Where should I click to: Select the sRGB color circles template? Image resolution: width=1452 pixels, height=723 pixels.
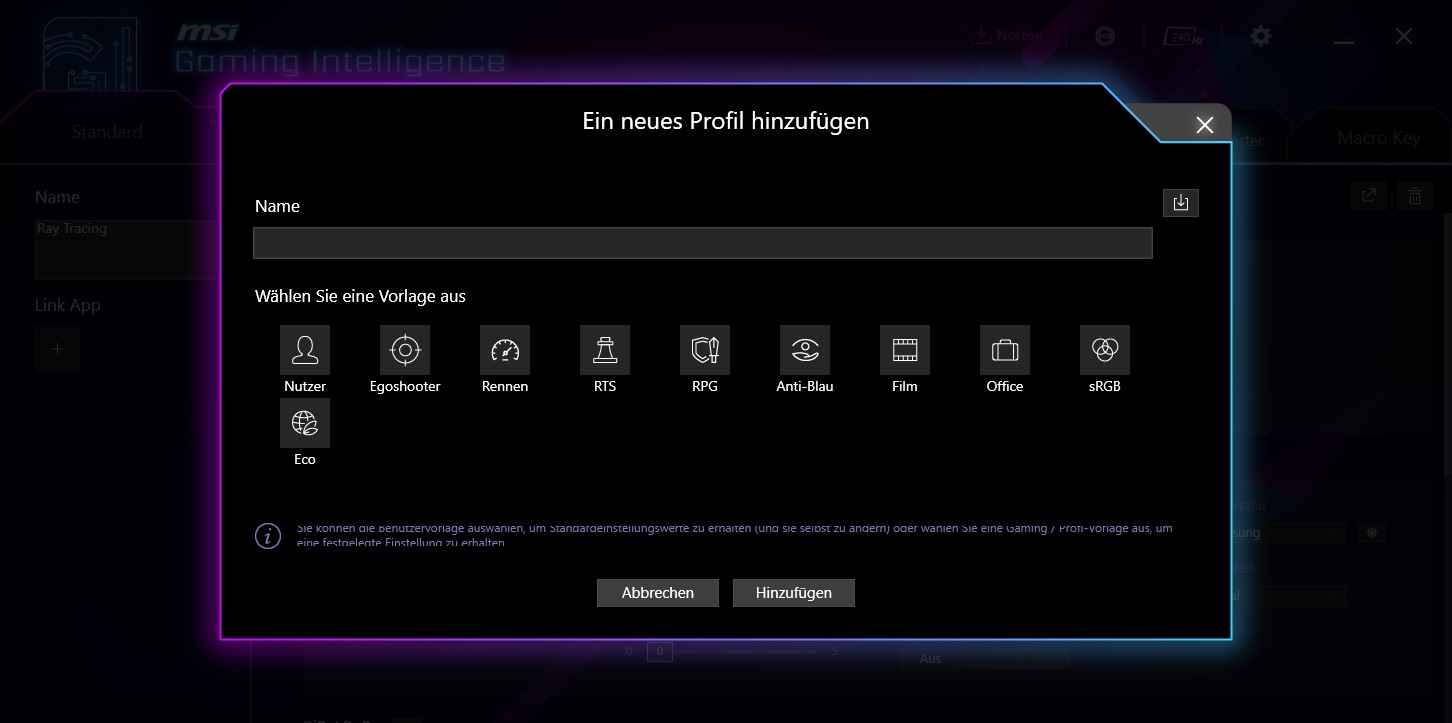click(1105, 350)
